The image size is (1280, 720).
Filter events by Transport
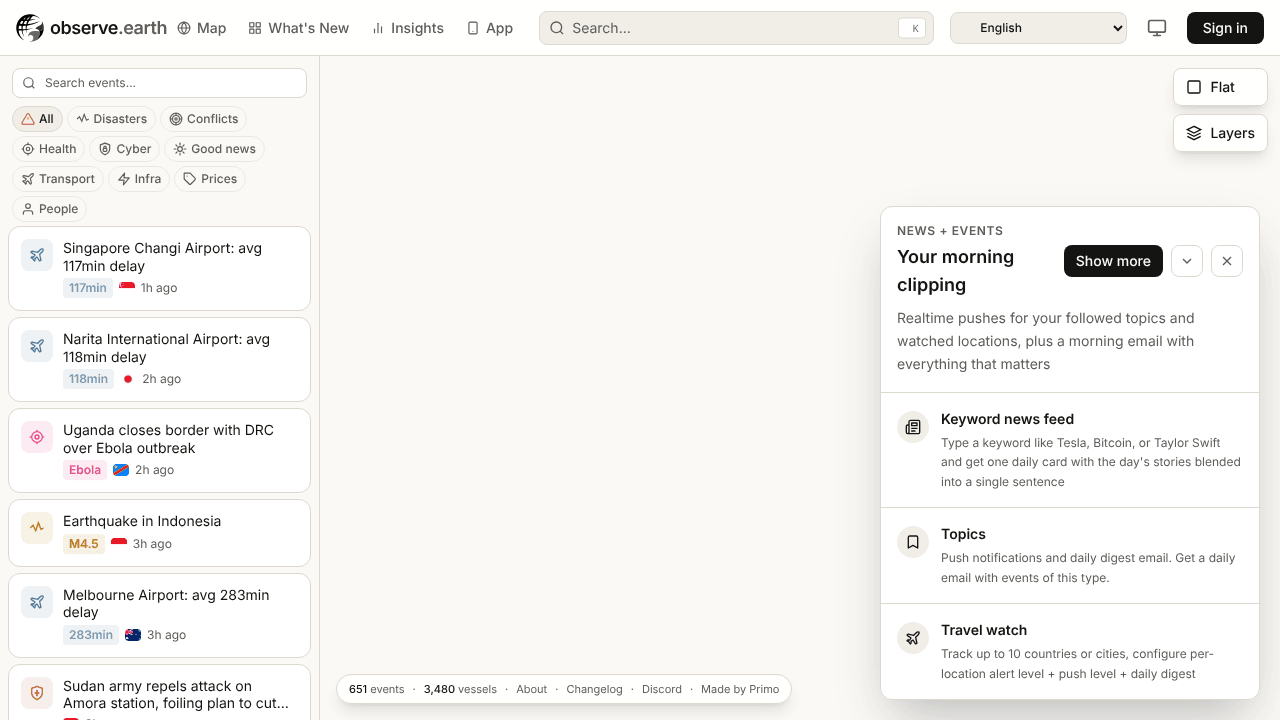tap(58, 179)
